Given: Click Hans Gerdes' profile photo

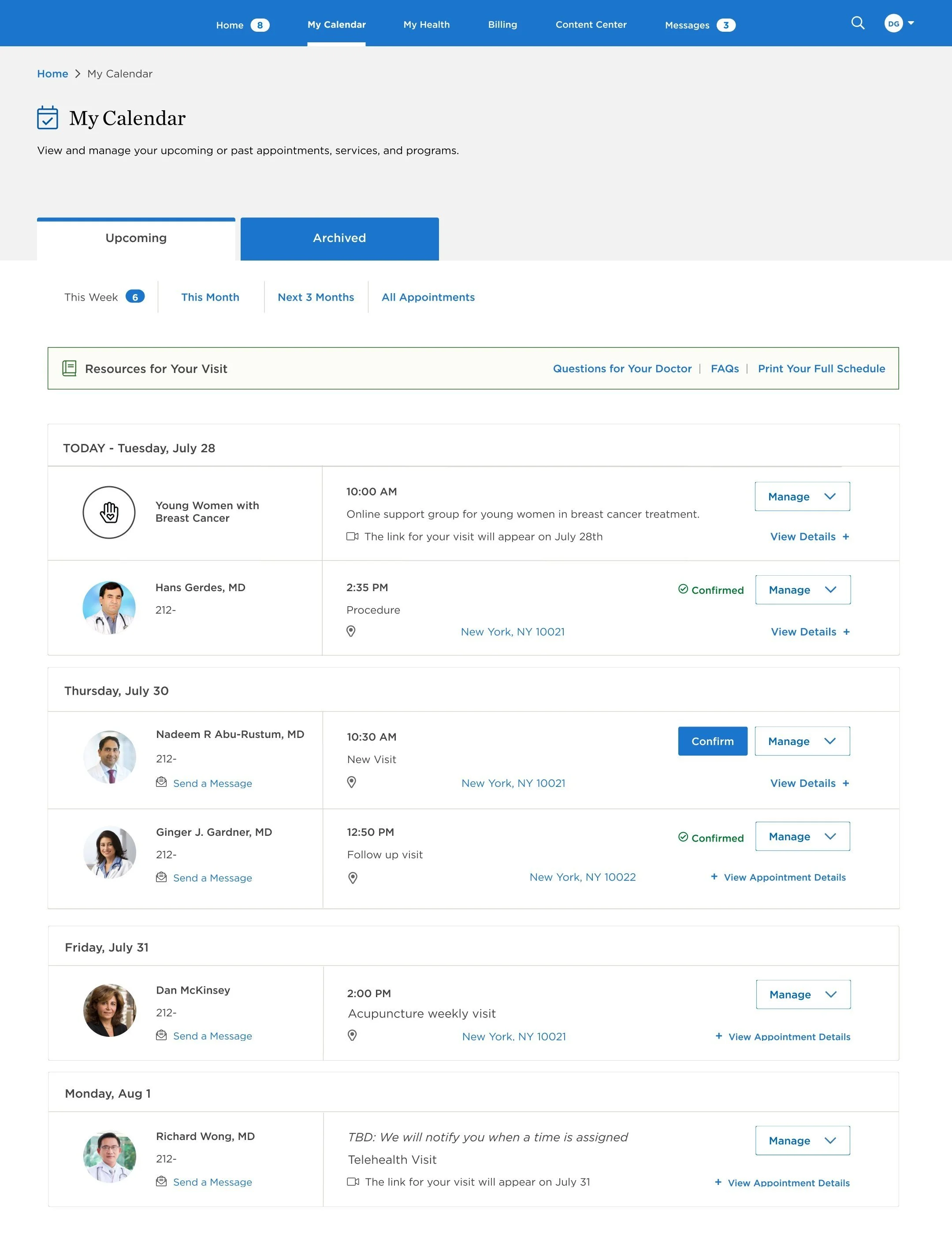Looking at the screenshot, I should coord(109,607).
